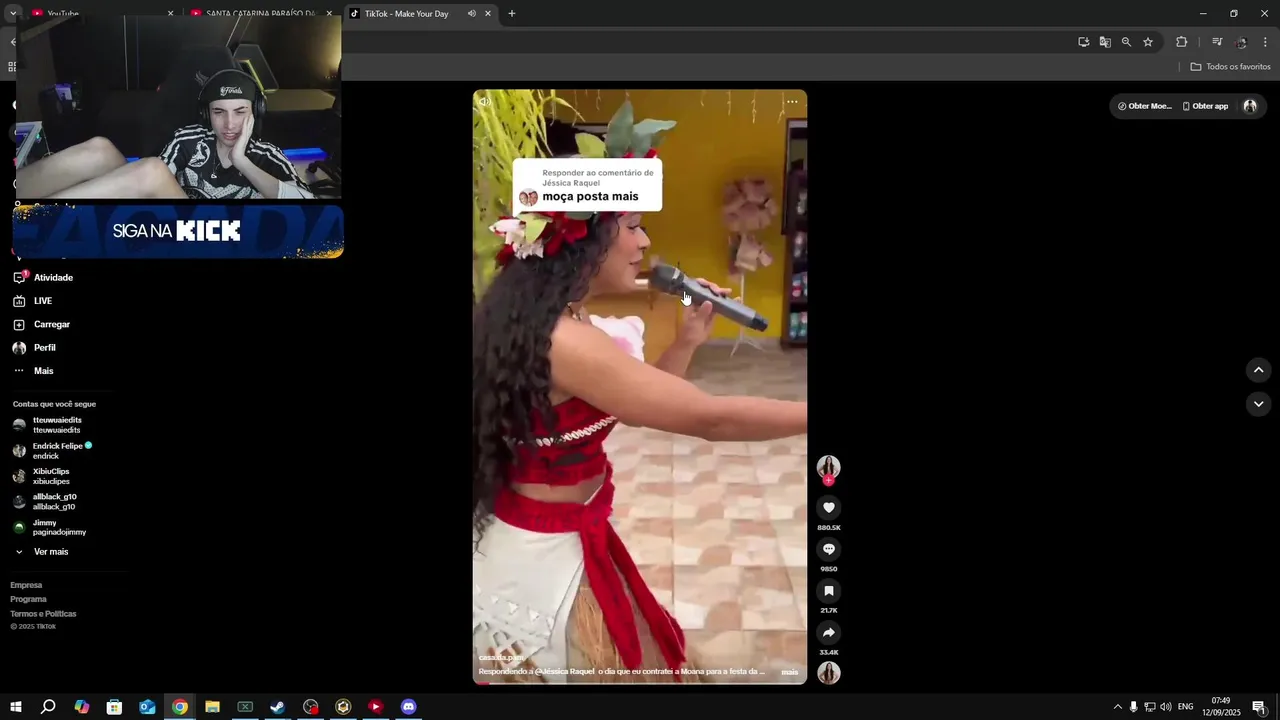
Task: Follow the creator with the red plus badge
Action: pos(828,481)
